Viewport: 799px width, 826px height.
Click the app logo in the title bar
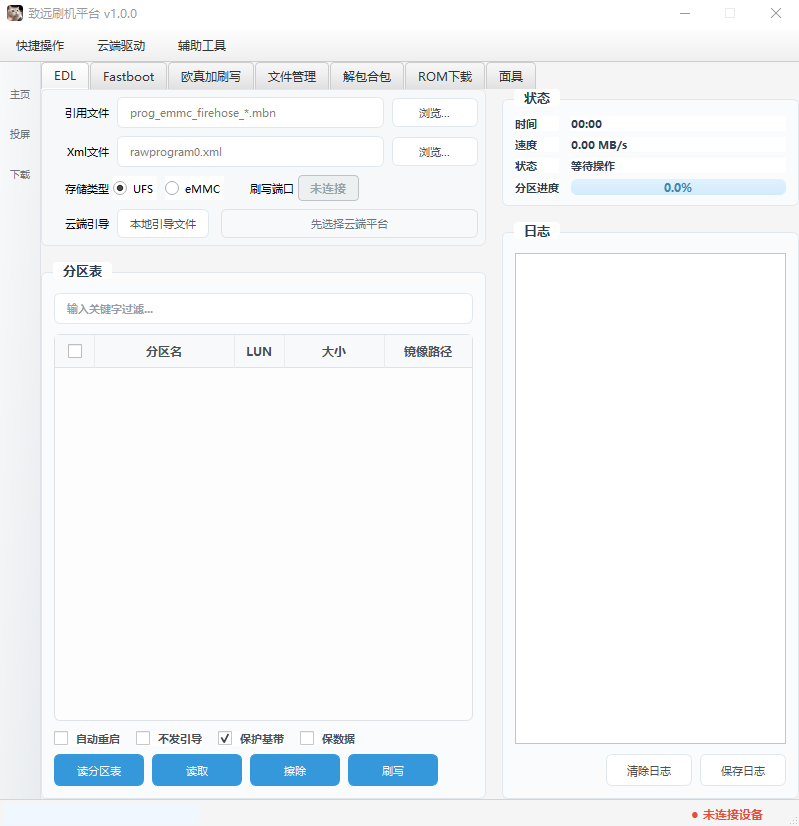[15, 14]
